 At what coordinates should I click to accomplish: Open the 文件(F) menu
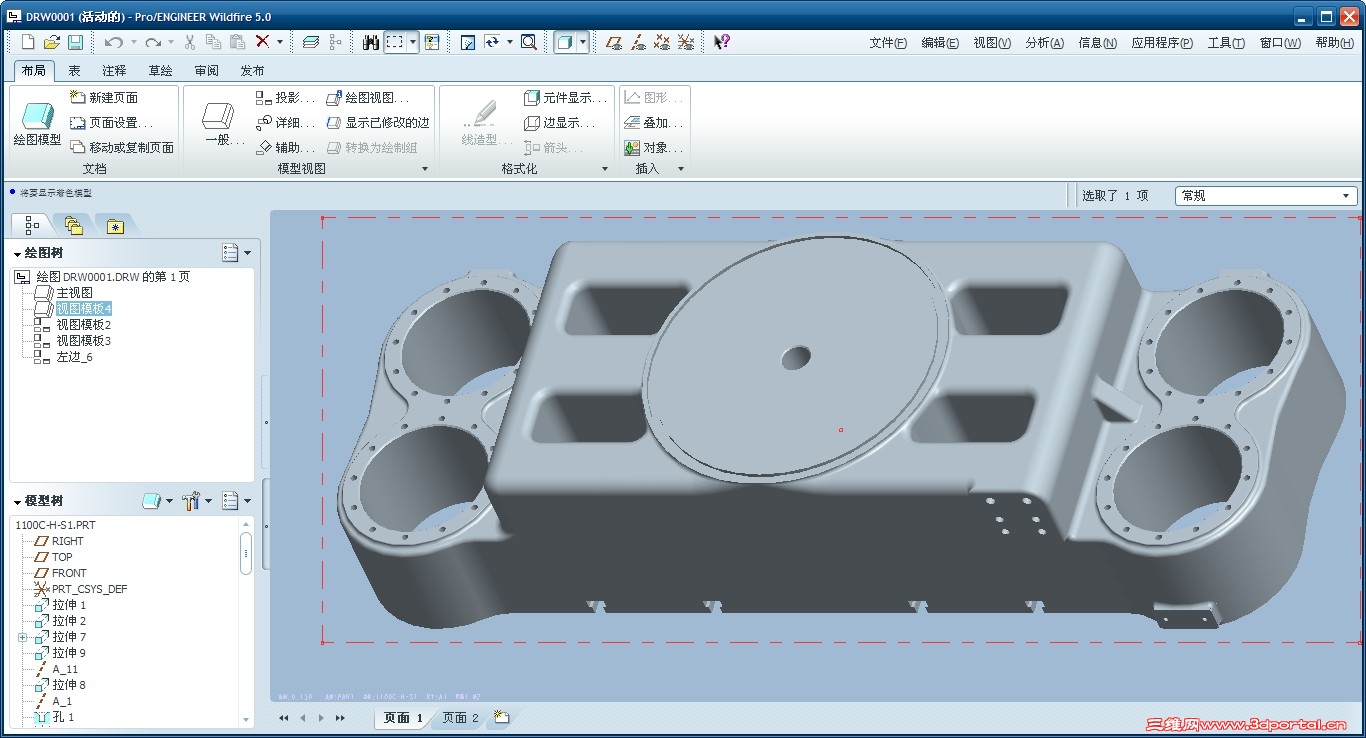tap(888, 43)
